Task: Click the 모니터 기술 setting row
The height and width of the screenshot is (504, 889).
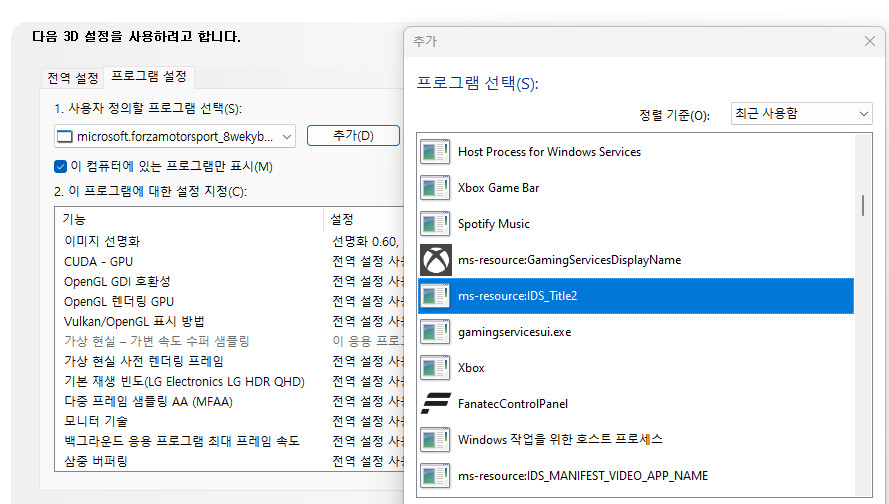Action: [230, 421]
